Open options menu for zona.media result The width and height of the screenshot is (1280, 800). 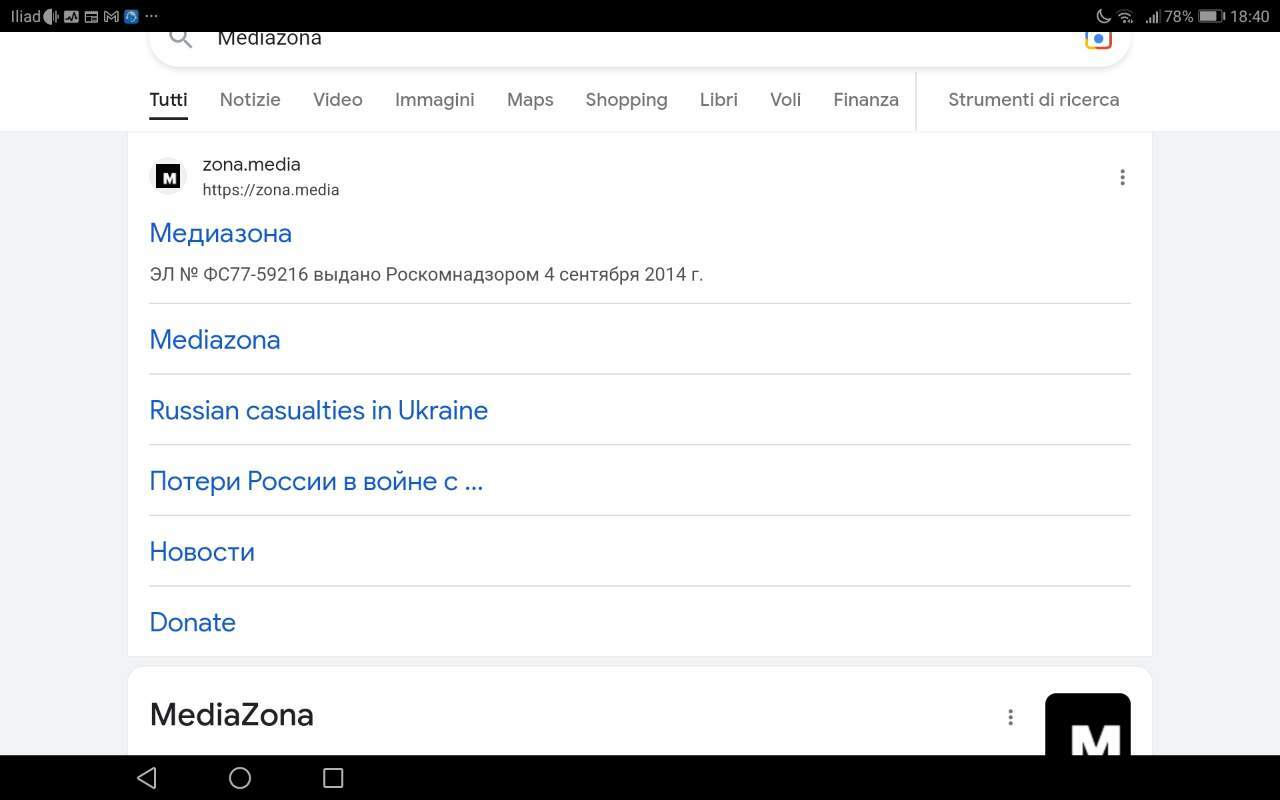1122,177
